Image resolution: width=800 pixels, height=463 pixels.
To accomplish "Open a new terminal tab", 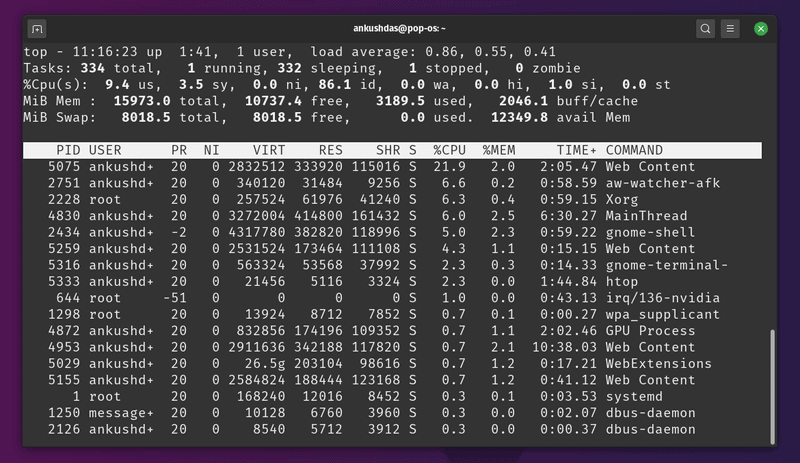I will [x=37, y=29].
